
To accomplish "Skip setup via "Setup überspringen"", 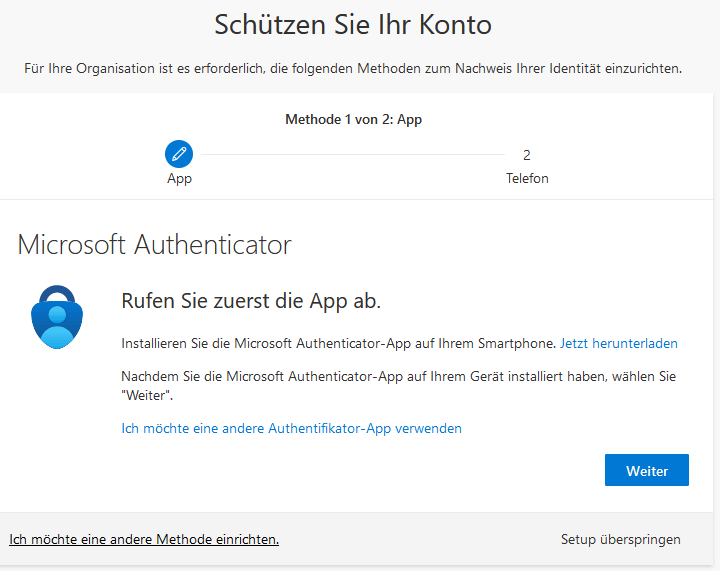I will pos(620,539).
